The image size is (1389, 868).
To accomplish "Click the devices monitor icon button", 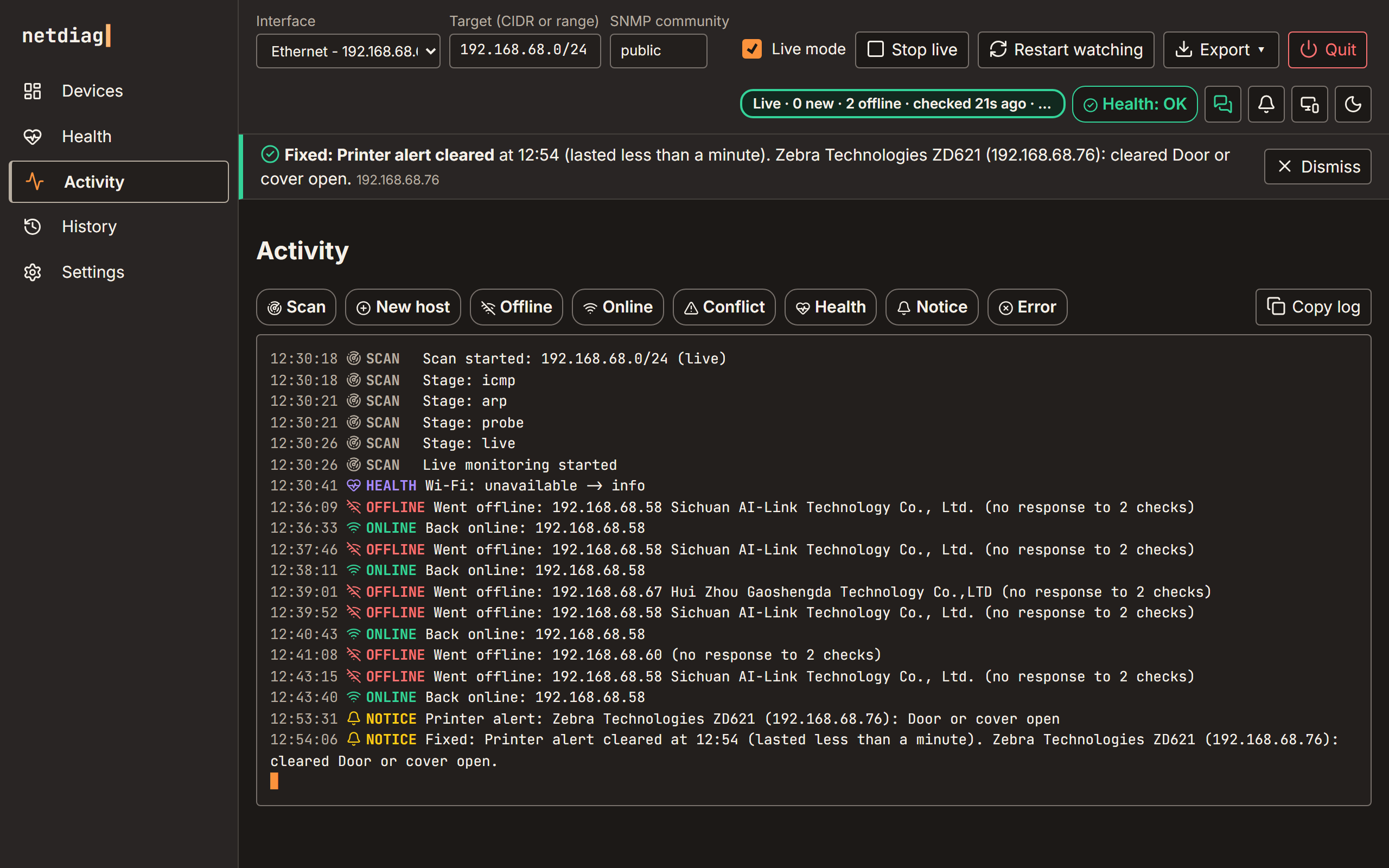I will tap(1309, 104).
